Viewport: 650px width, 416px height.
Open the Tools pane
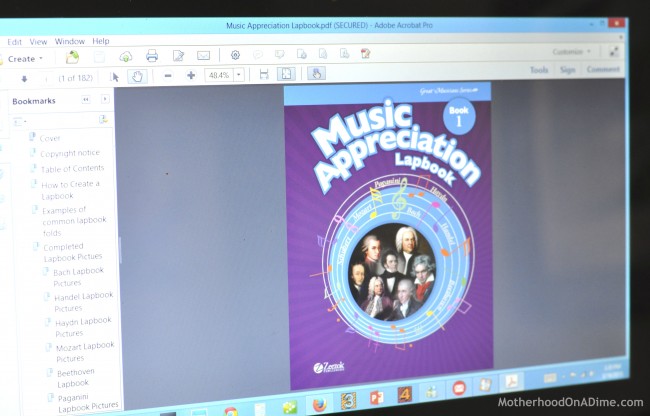[539, 70]
